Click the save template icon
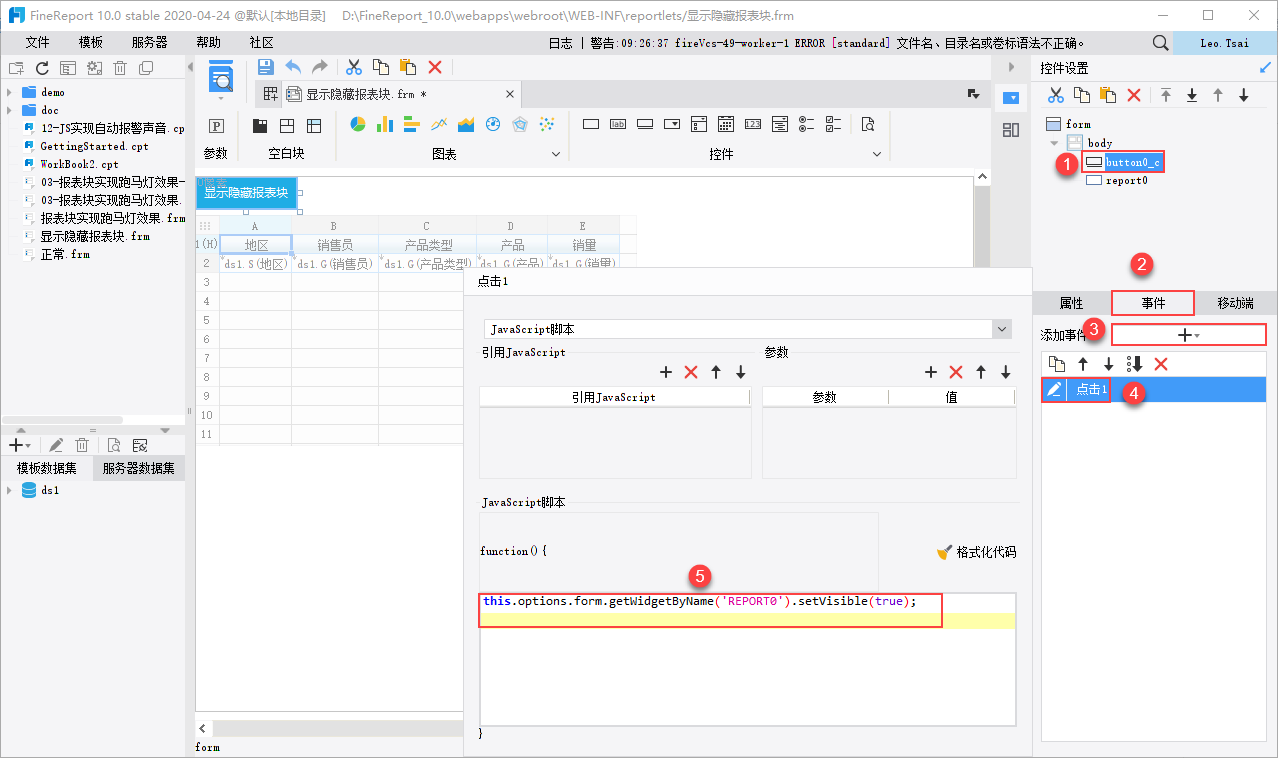This screenshot has height=758, width=1278. 265,67
